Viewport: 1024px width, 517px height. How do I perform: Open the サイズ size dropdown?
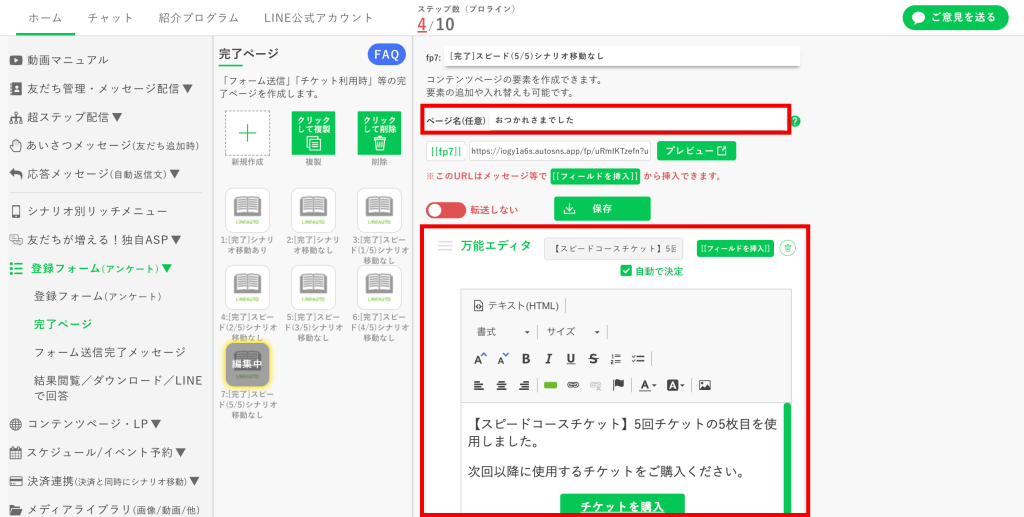click(573, 332)
